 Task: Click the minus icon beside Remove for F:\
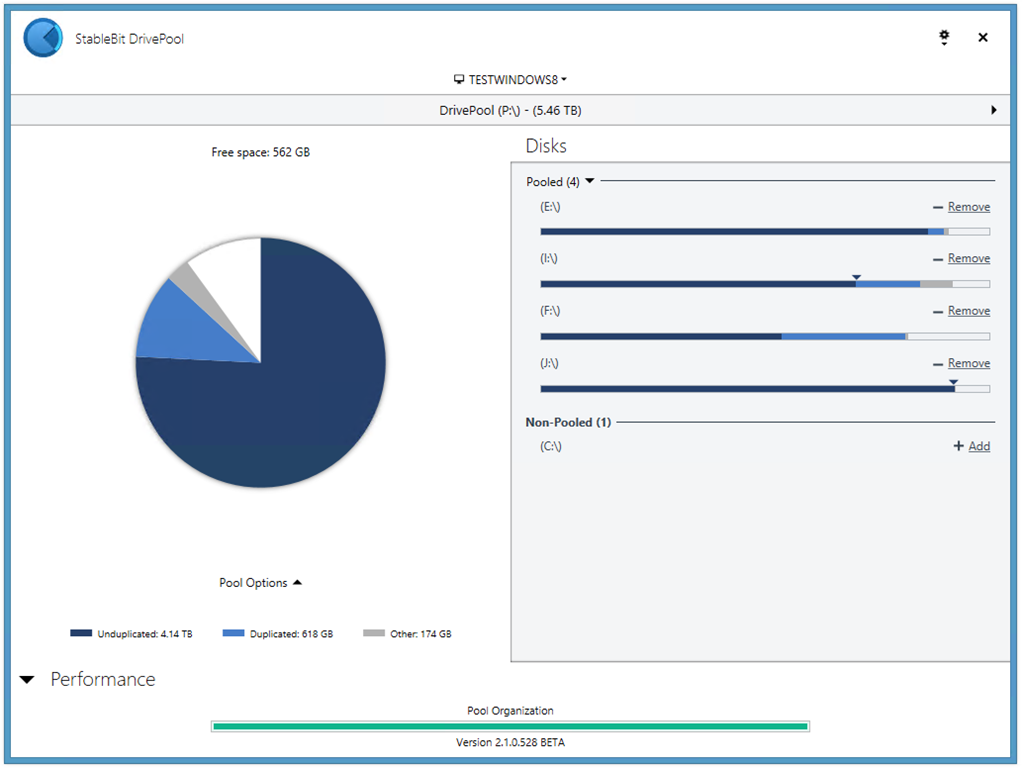tap(938, 312)
